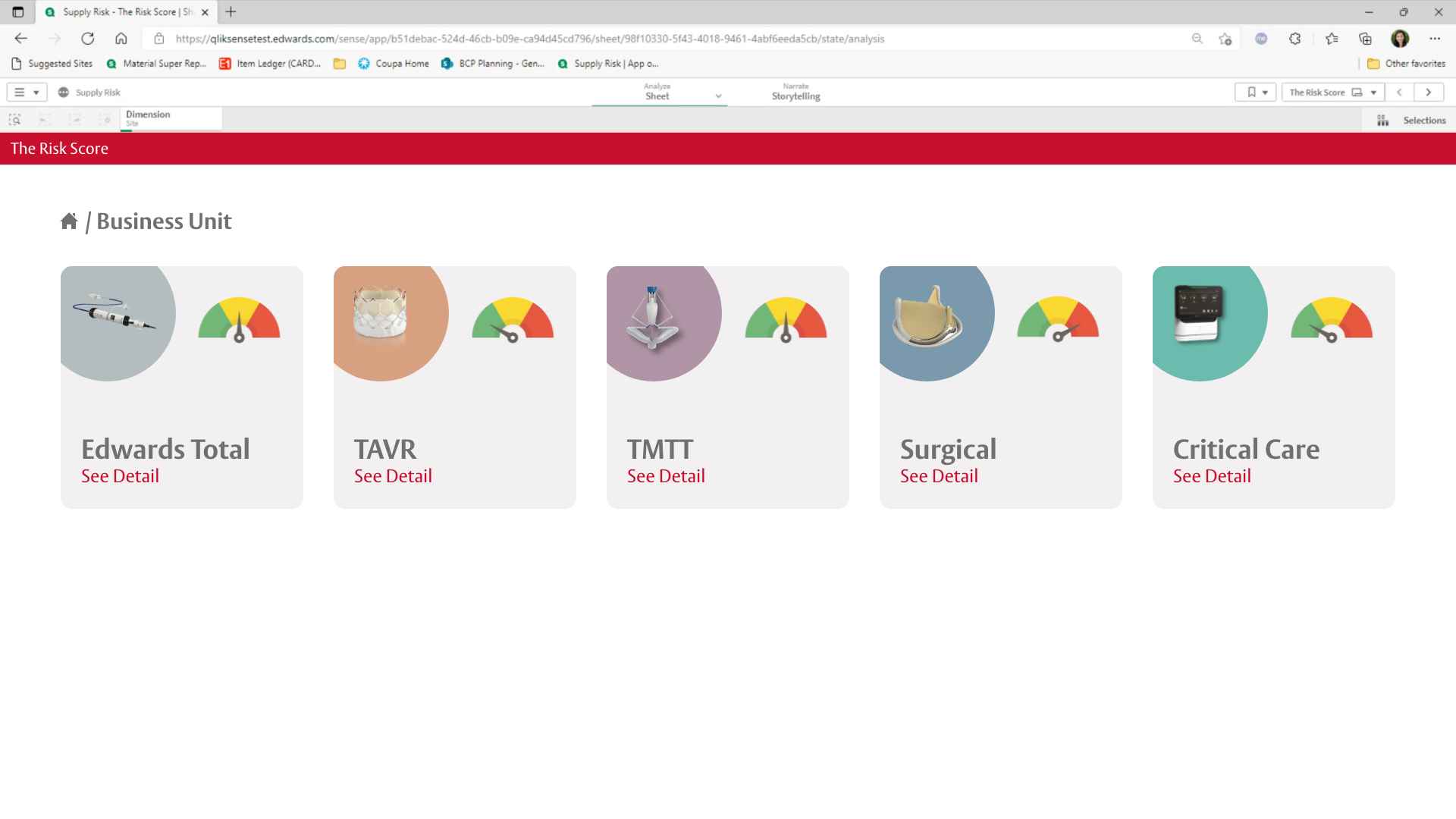Open See Detail under TMTT
The image size is (1456, 819).
pos(666,476)
